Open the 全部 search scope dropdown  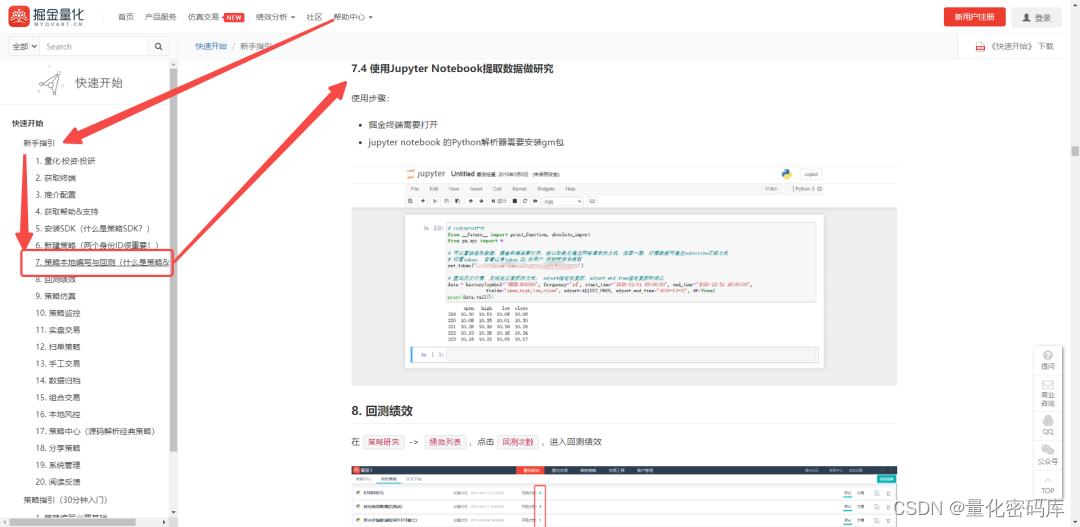(x=24, y=46)
